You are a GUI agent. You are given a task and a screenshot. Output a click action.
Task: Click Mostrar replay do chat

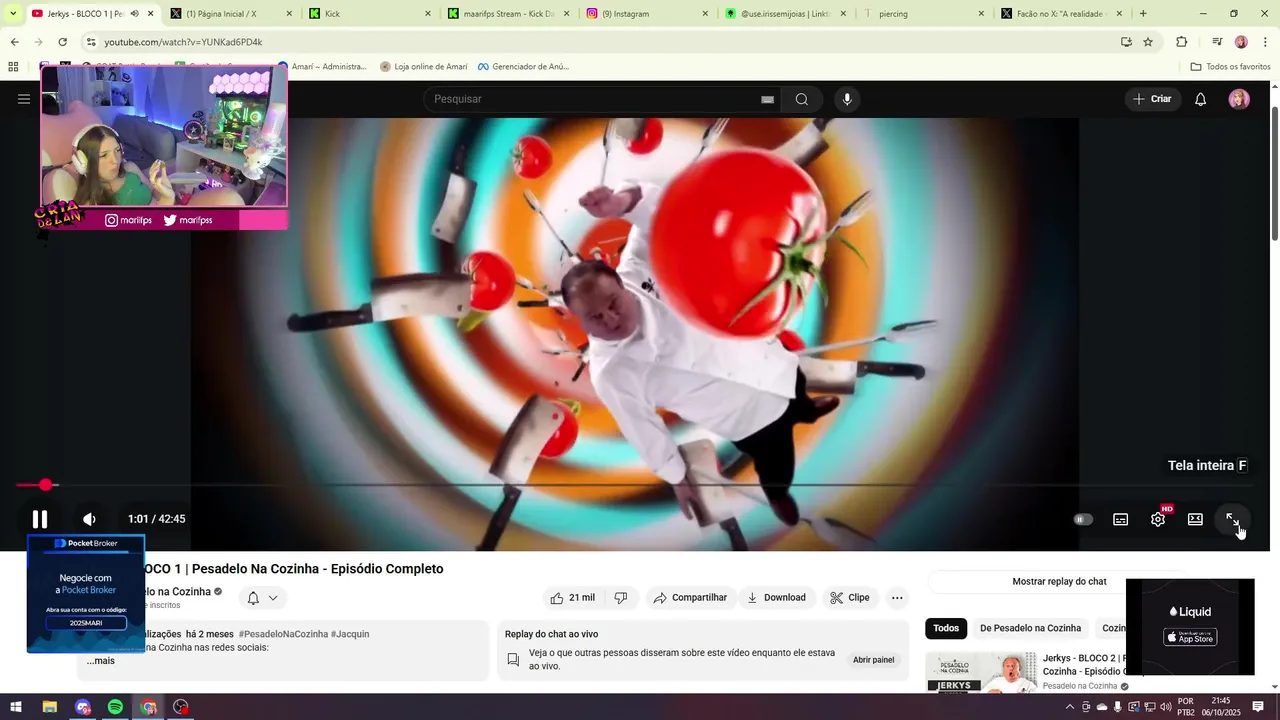point(1059,582)
